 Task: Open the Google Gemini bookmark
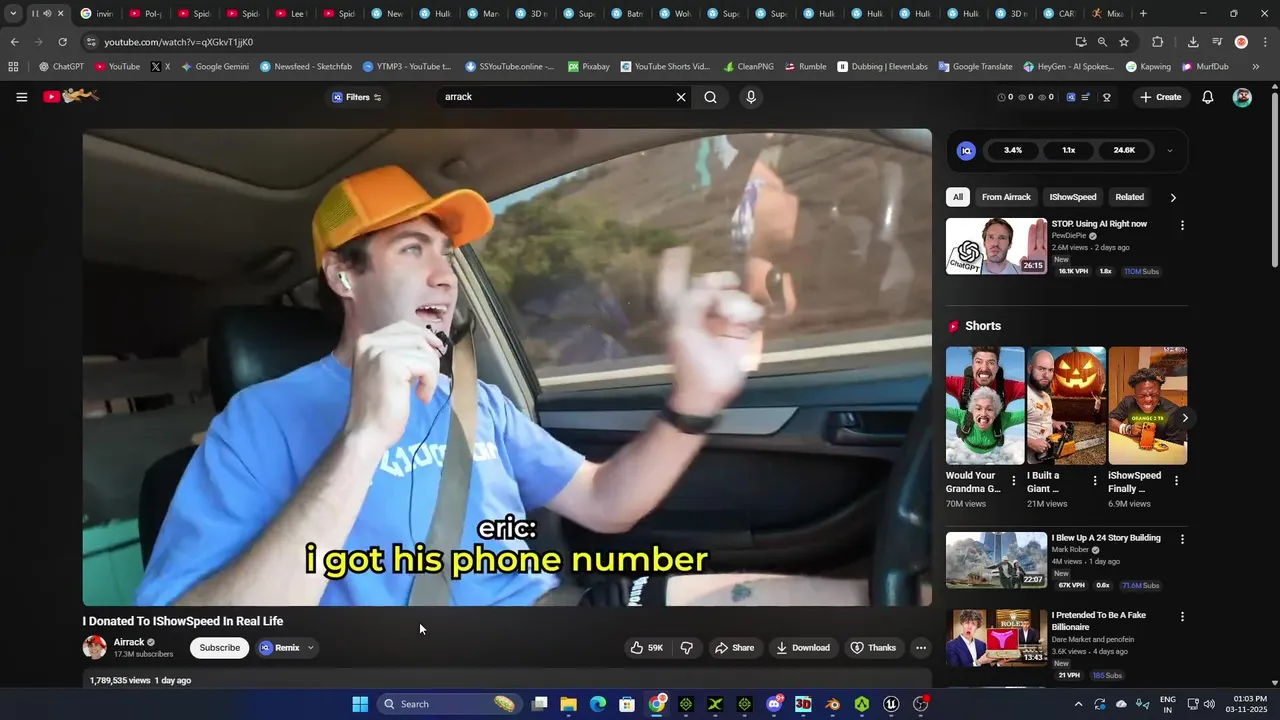215,67
